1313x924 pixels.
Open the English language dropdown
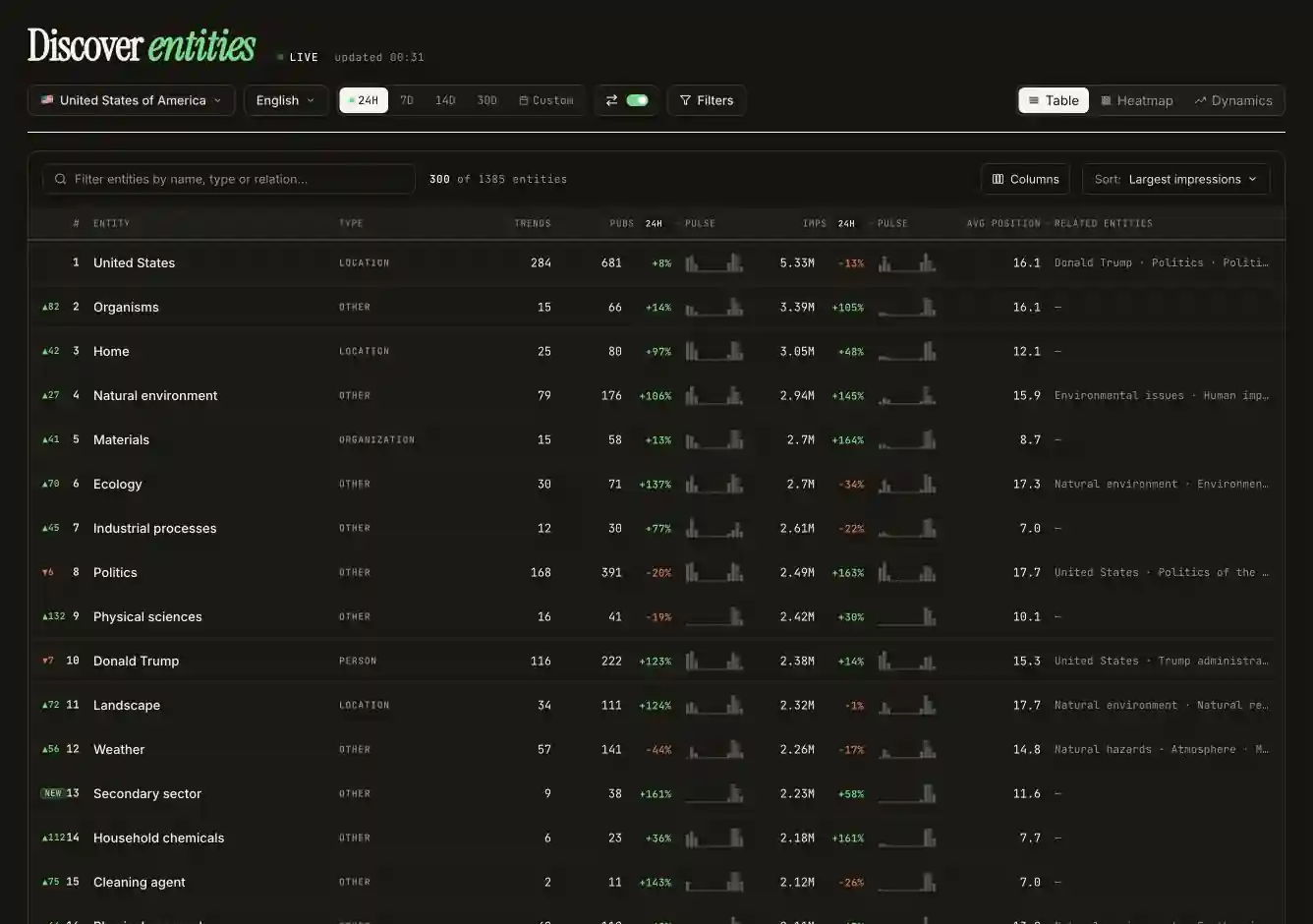tap(285, 100)
